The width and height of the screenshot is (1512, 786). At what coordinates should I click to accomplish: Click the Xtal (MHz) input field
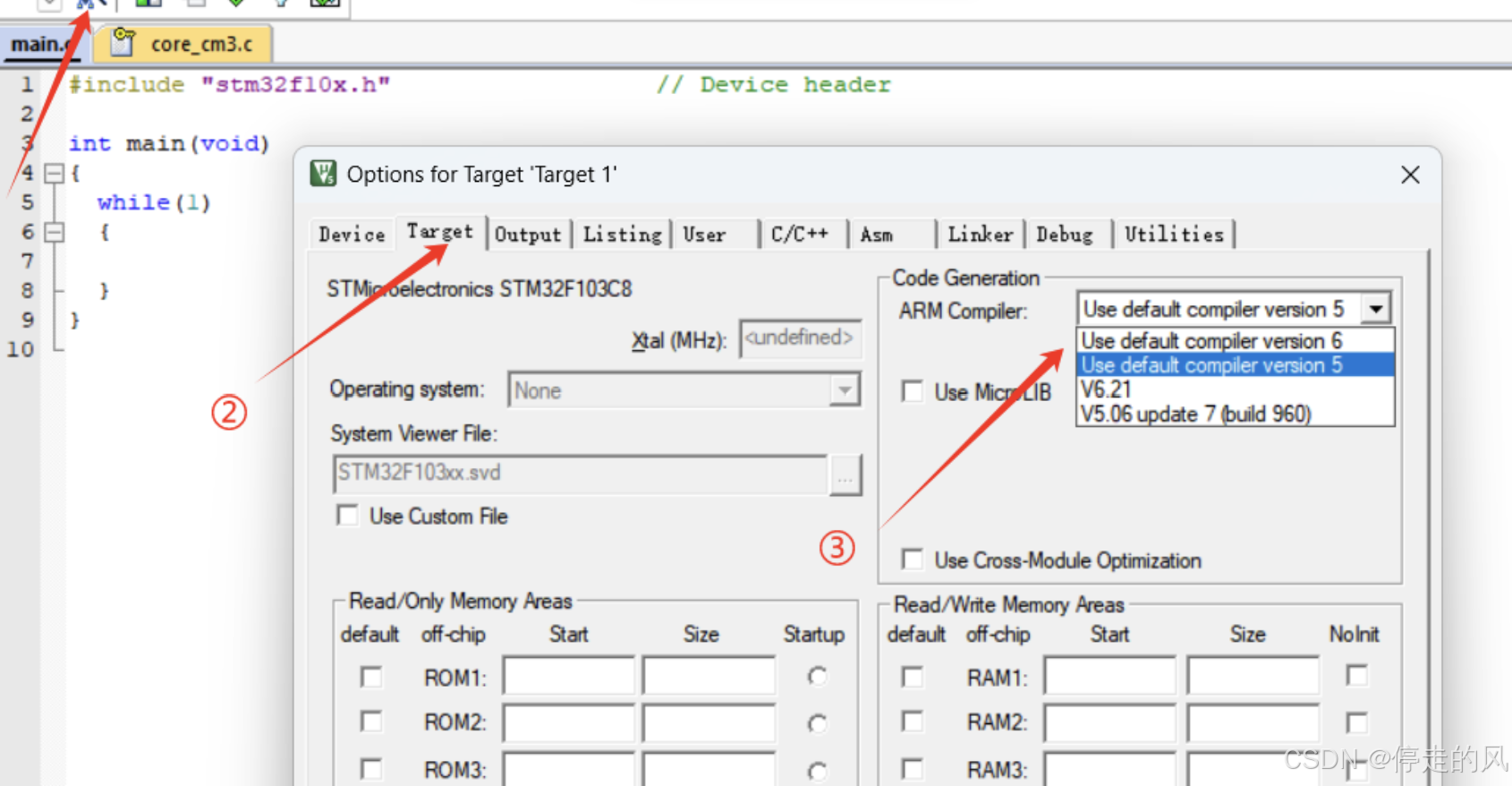tap(800, 338)
